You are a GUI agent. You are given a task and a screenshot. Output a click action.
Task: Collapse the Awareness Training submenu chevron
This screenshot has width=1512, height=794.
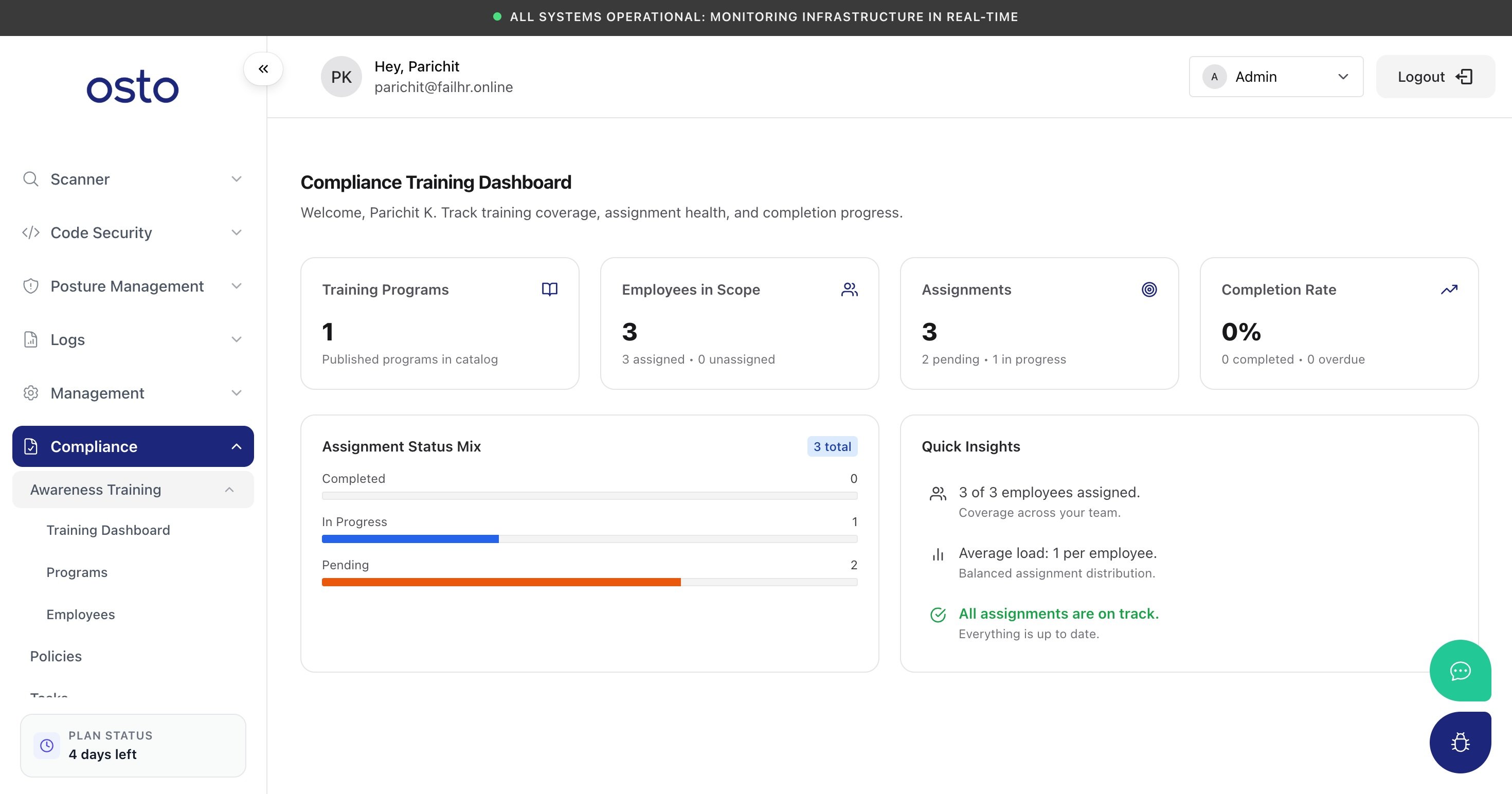(229, 490)
